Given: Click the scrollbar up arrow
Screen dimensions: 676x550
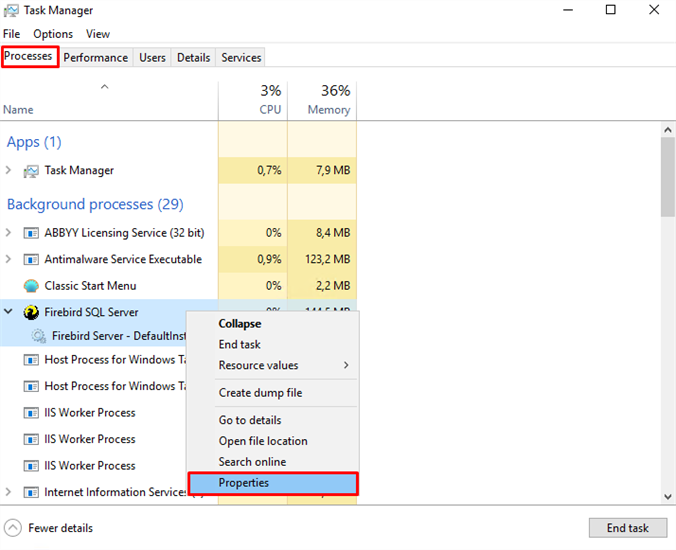Looking at the screenshot, I should (x=668, y=129).
